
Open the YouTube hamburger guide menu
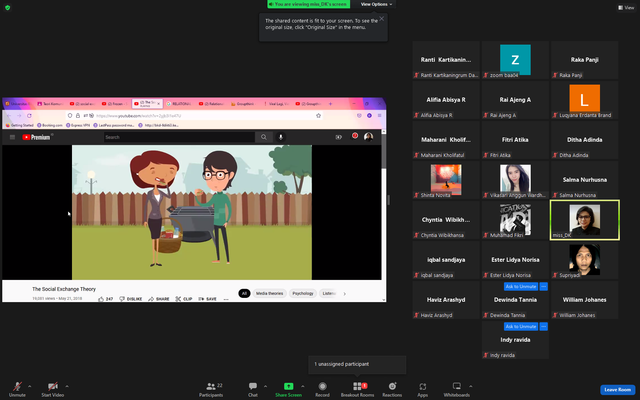coord(12,137)
